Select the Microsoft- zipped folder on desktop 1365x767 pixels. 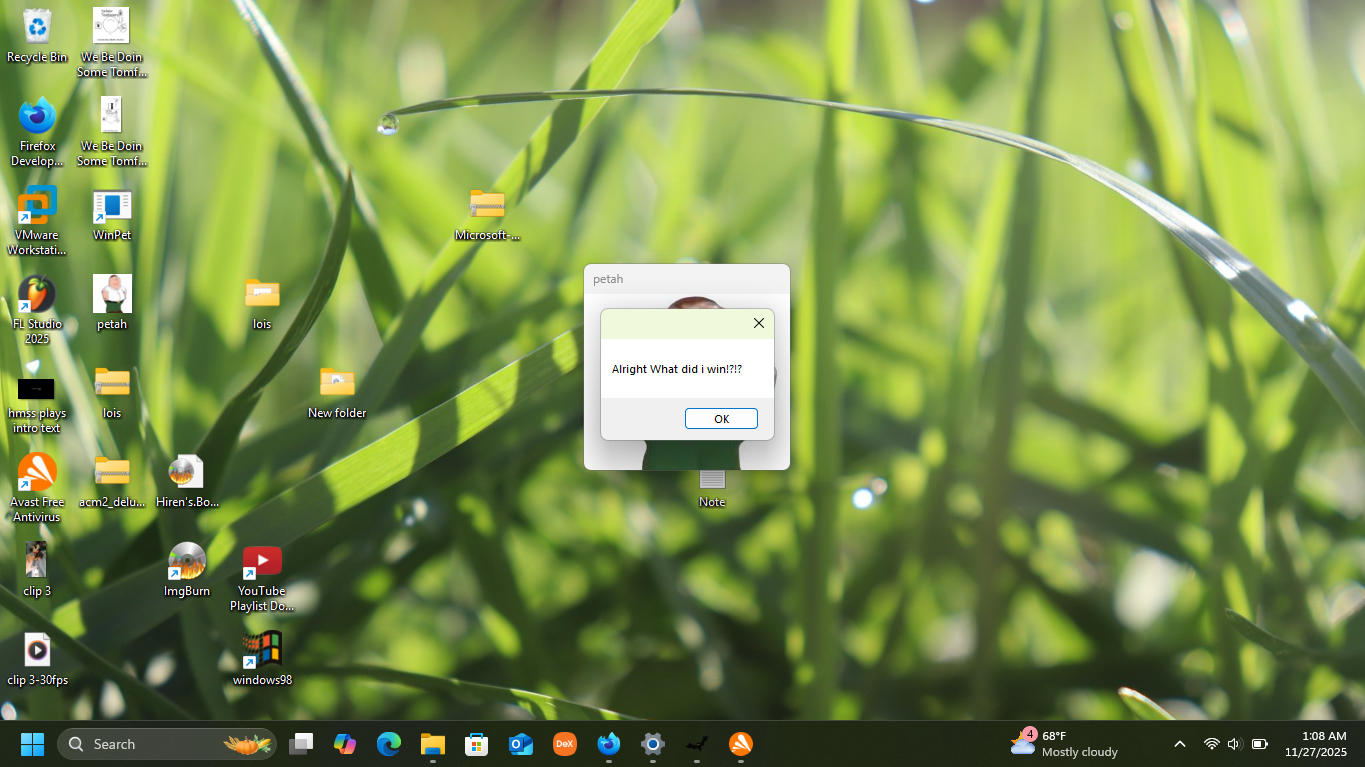487,215
